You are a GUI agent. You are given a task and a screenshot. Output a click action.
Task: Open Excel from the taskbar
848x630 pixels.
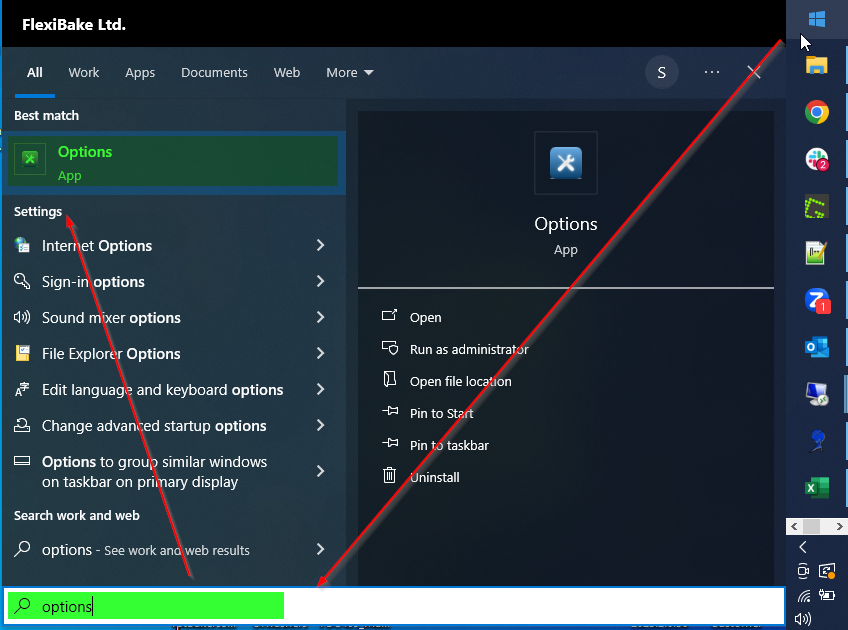coord(817,487)
